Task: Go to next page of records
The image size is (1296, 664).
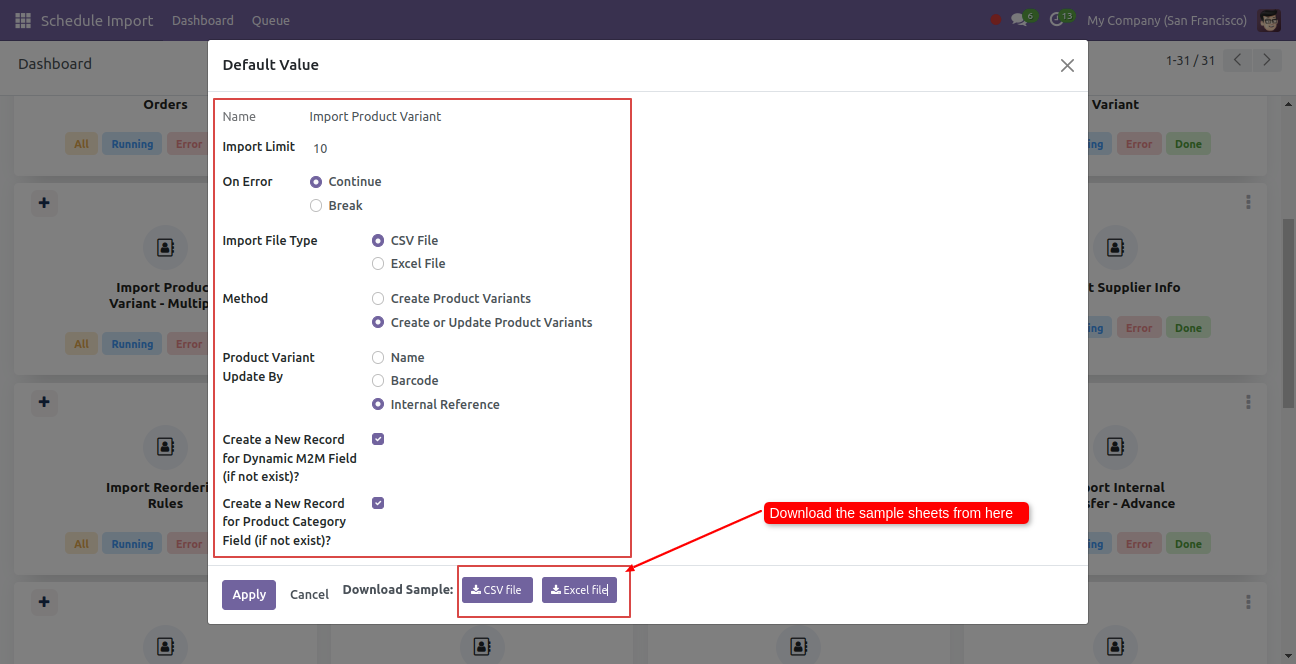Action: coord(1267,60)
